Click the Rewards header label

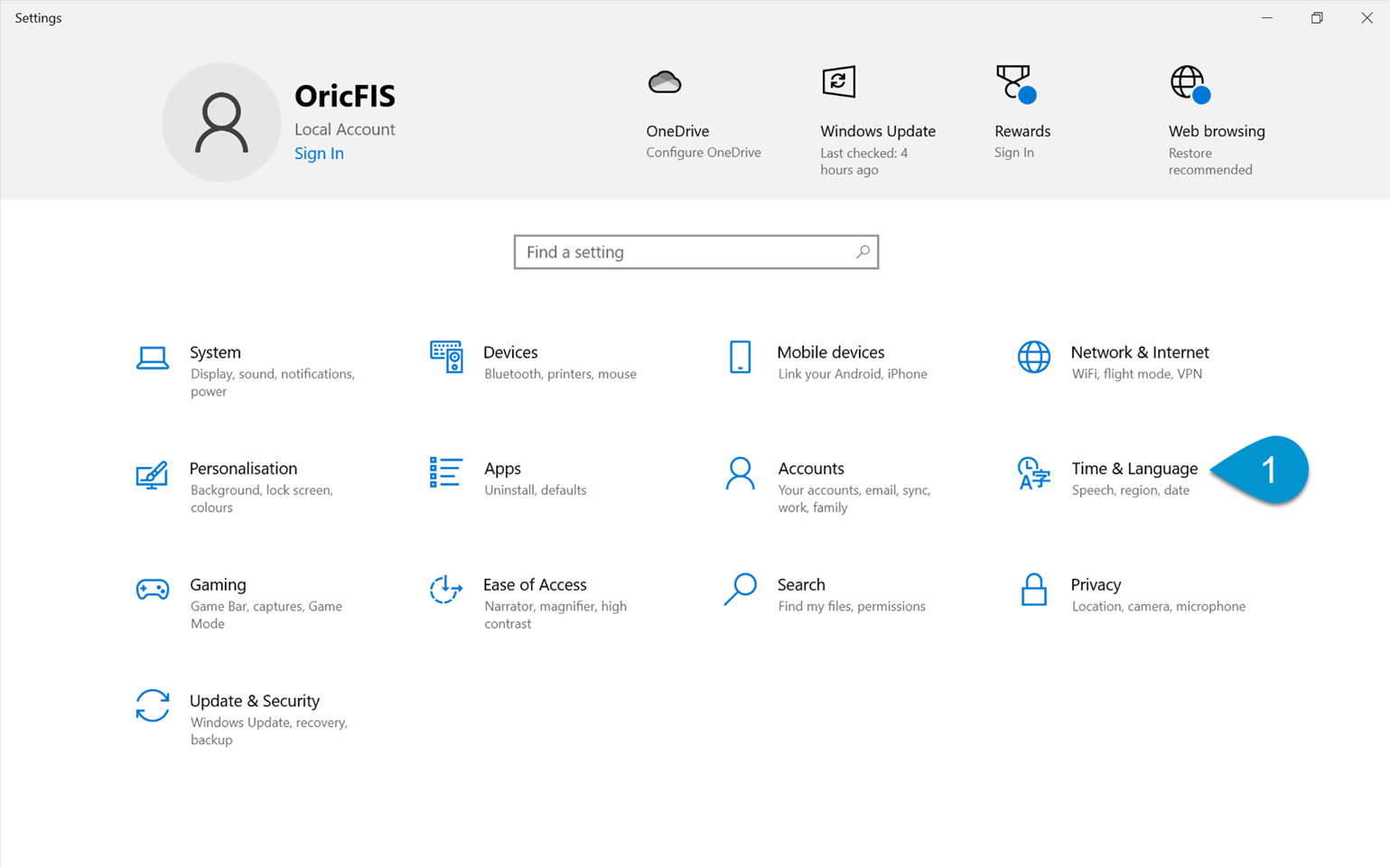(1022, 131)
